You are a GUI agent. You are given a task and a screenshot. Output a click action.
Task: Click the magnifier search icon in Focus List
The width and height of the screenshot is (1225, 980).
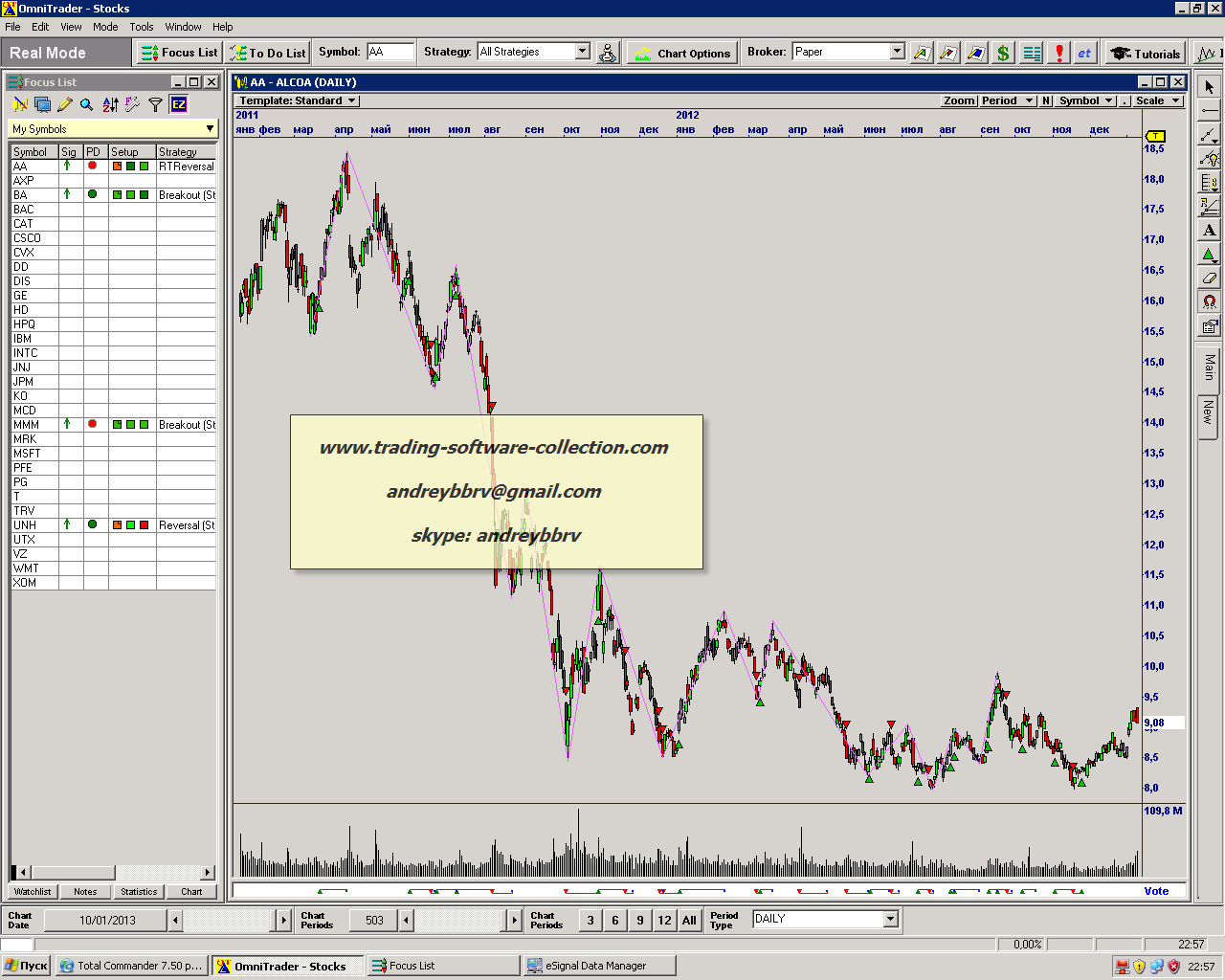87,104
